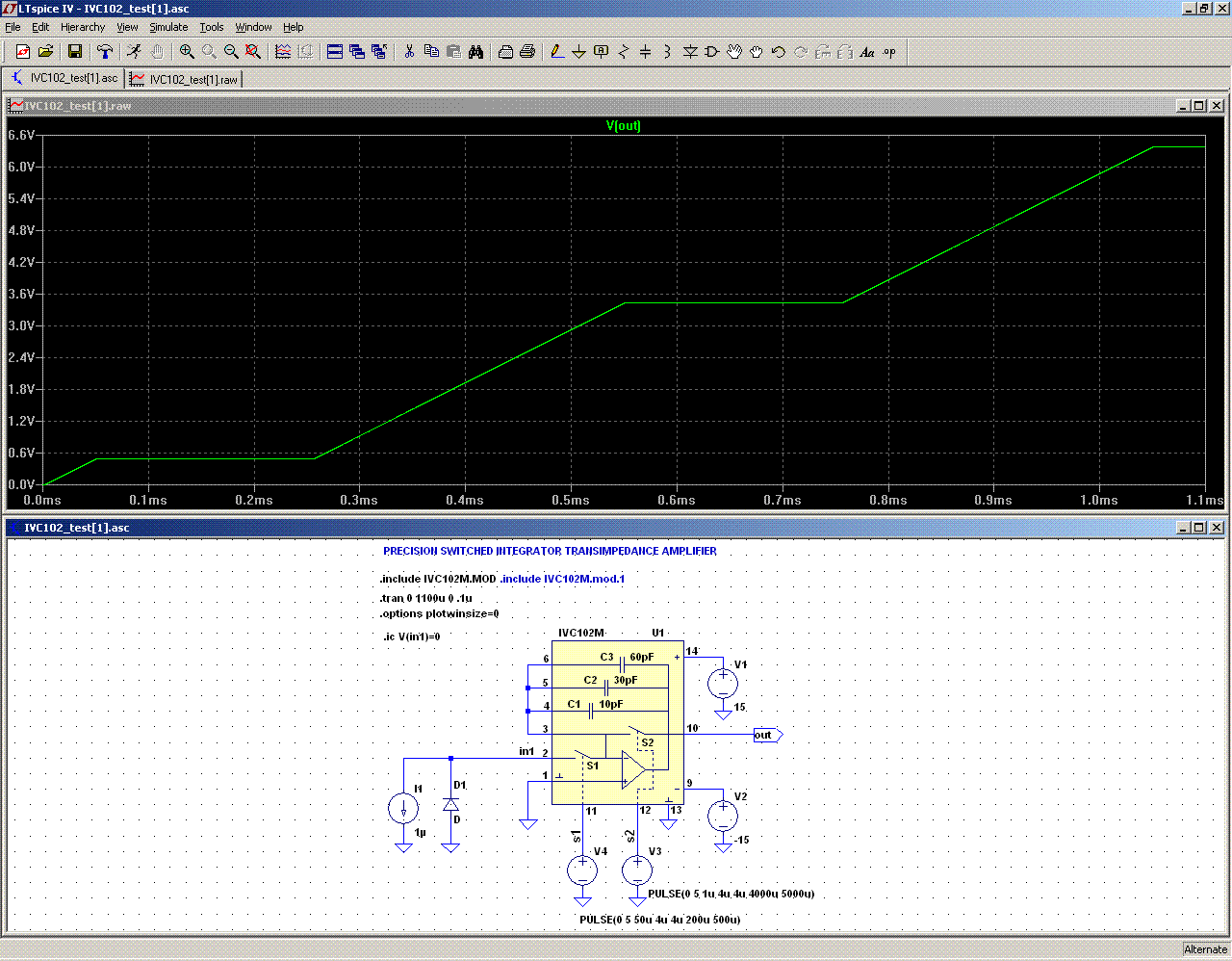This screenshot has width=1232, height=961.
Task: Click the 'out' net label flag
Action: tap(768, 735)
